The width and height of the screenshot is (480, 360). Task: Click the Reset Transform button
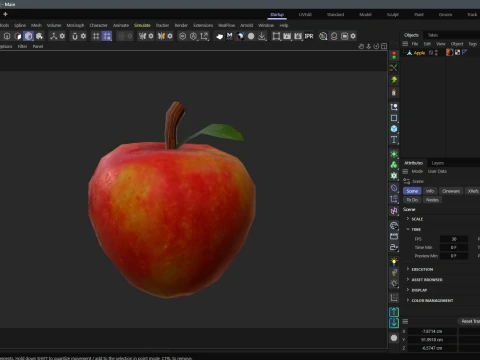click(469, 321)
